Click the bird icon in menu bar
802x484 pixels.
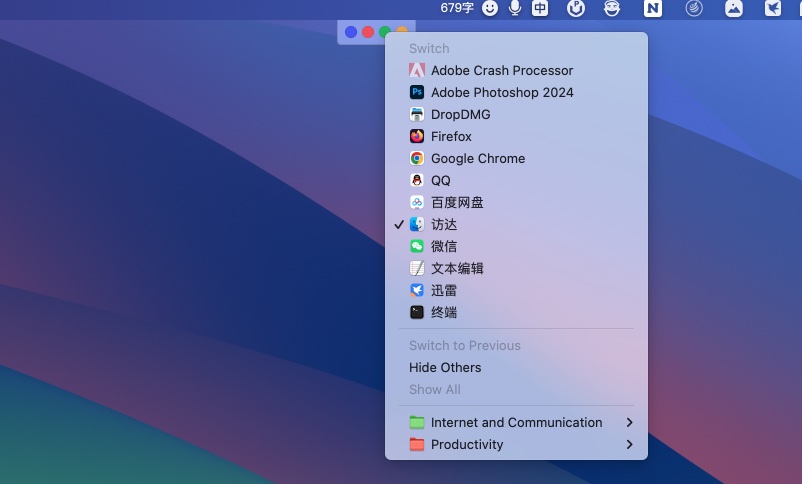click(x=773, y=8)
